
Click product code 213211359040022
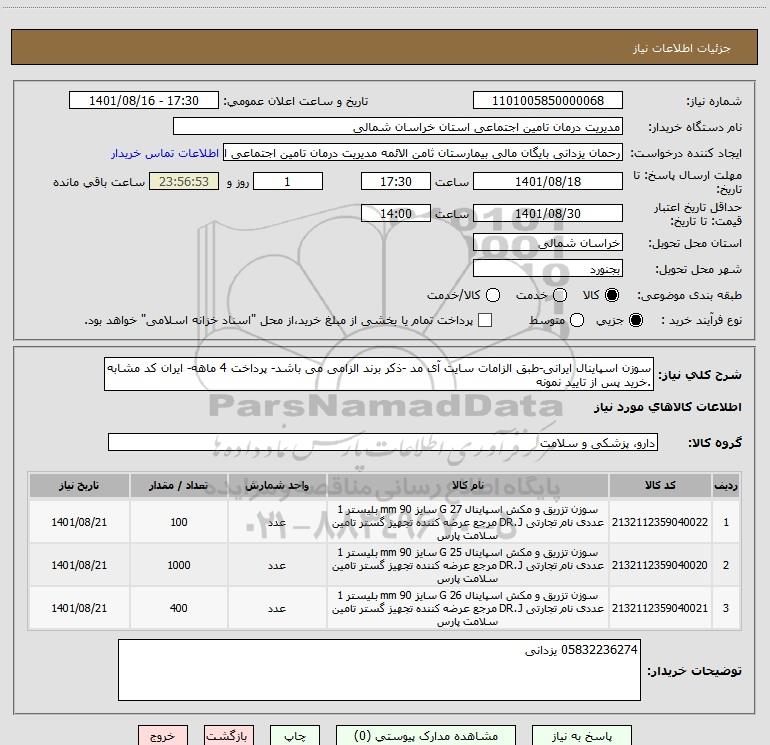[x=660, y=522]
